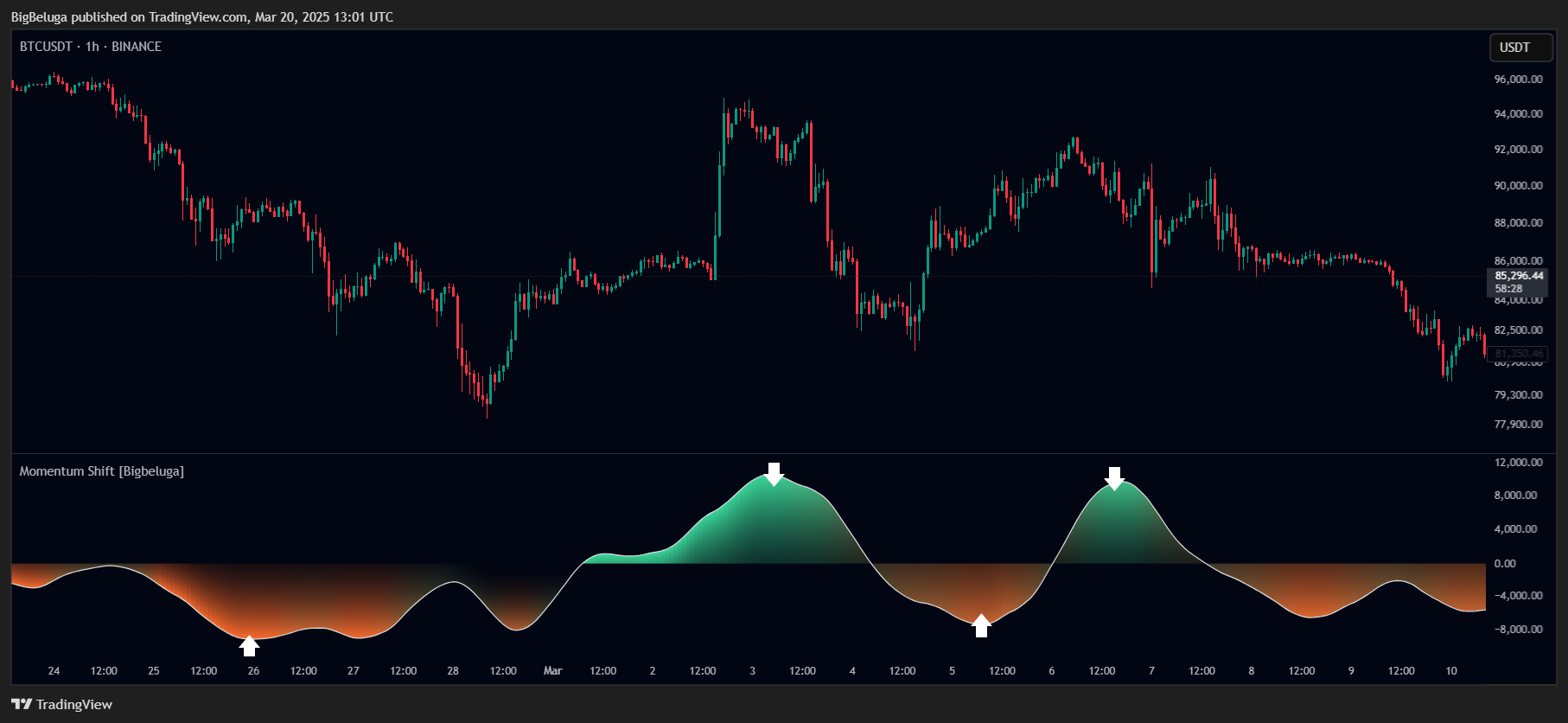Select the BTCUSDT · 1h · BINANCE symbol label

pyautogui.click(x=91, y=47)
